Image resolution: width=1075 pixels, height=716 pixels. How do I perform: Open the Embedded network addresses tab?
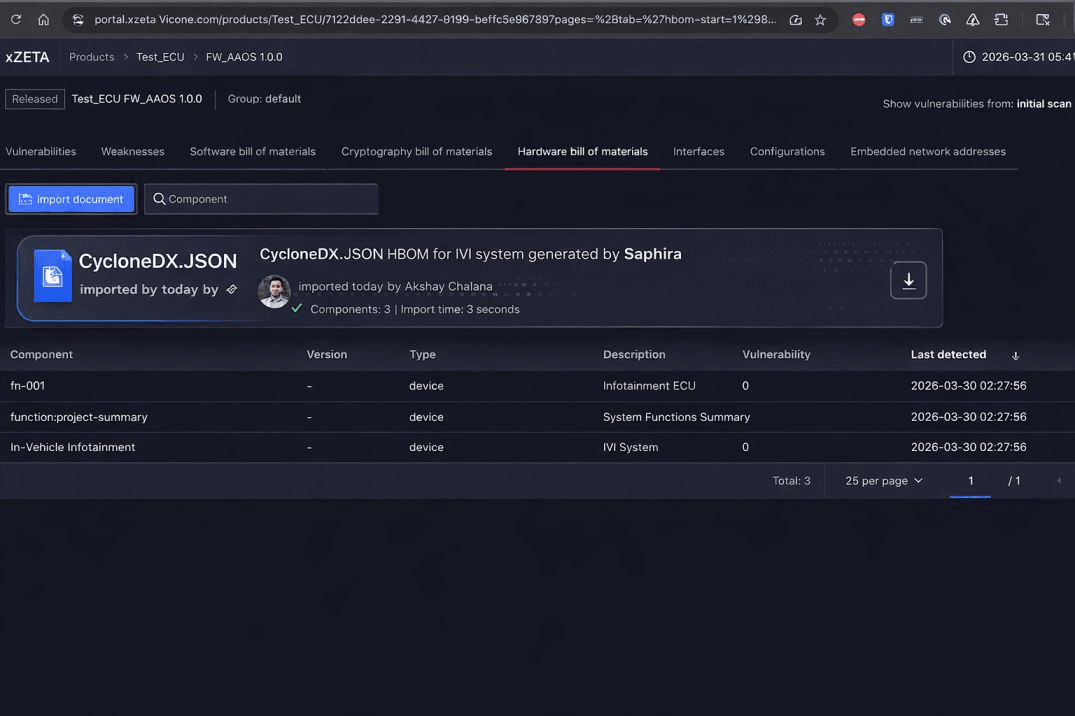927,152
